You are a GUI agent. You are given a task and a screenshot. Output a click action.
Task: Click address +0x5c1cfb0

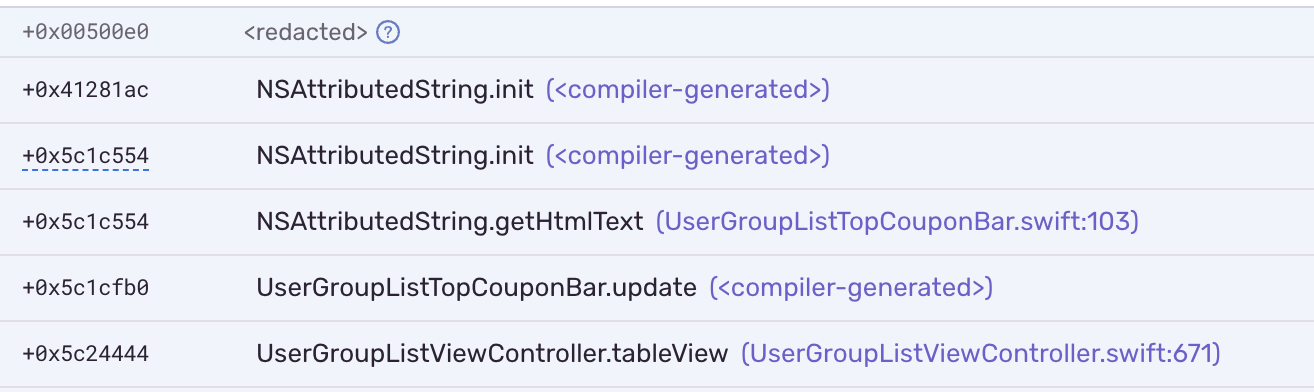pos(85,288)
